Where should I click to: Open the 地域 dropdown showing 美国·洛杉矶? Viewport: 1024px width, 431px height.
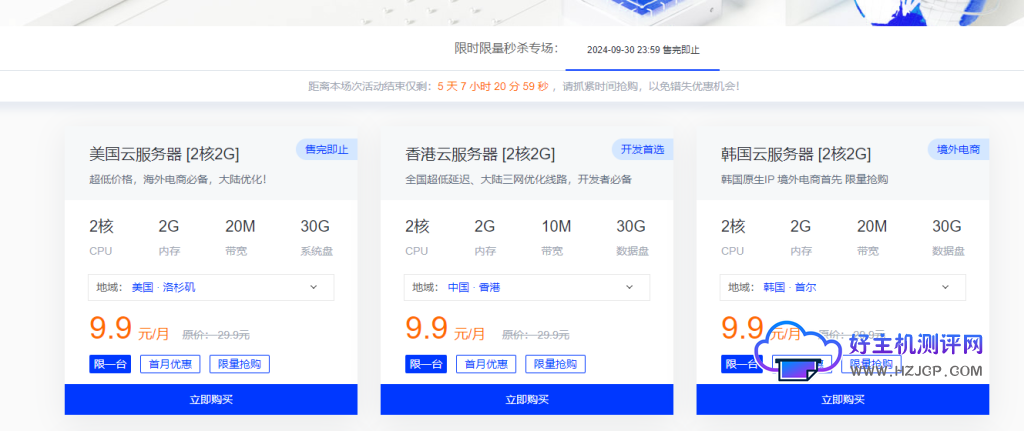[x=211, y=287]
